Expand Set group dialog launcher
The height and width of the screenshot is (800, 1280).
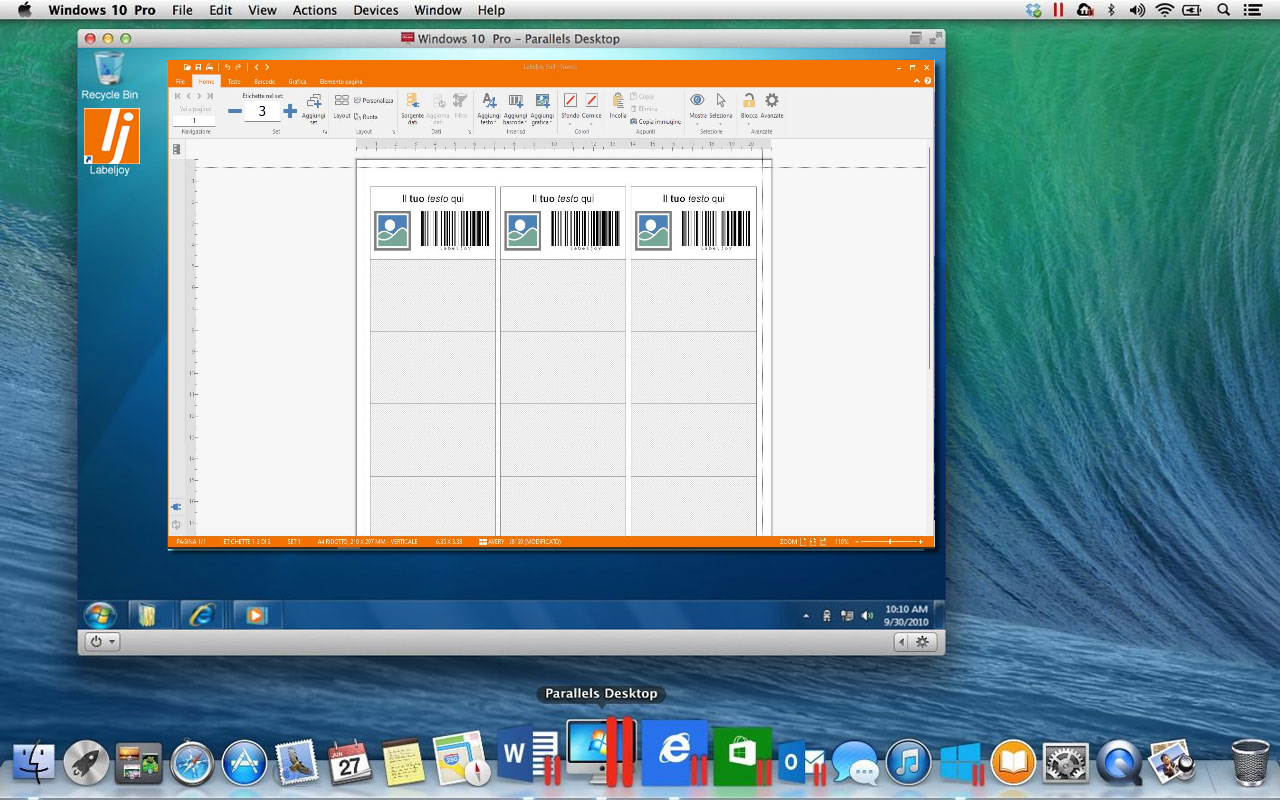(x=324, y=131)
